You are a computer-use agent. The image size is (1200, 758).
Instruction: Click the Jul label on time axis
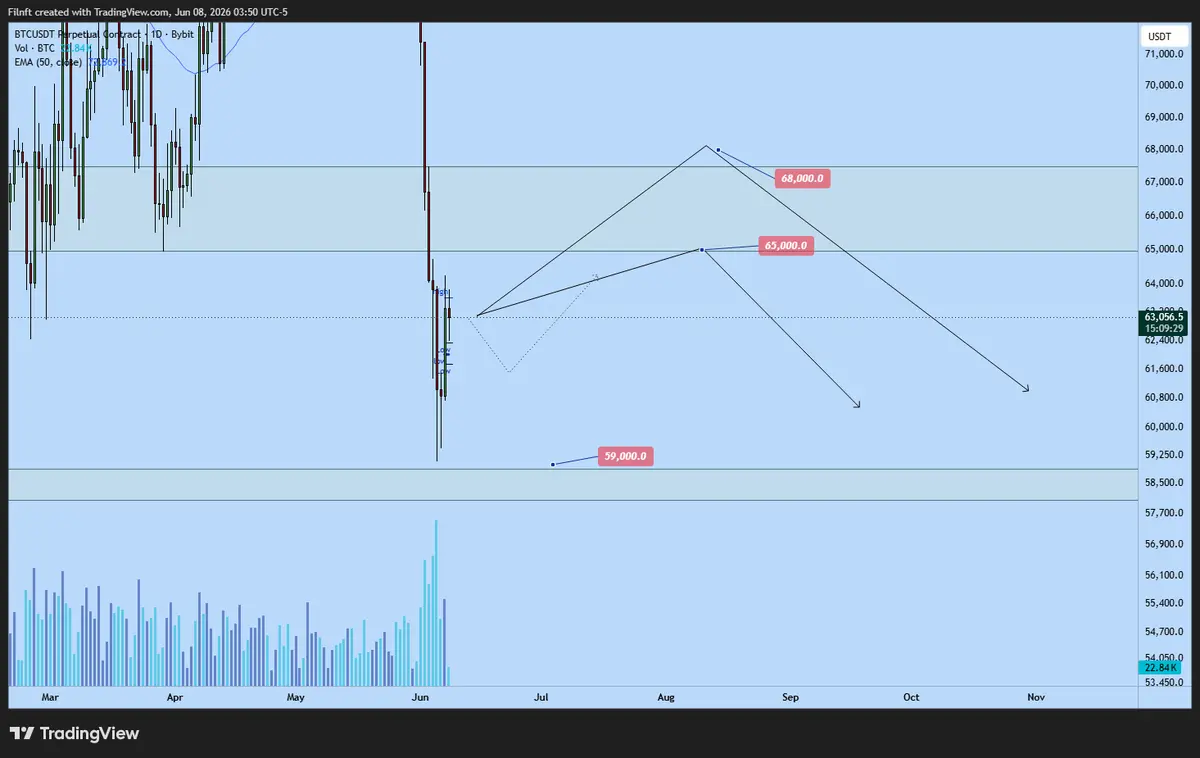point(542,696)
